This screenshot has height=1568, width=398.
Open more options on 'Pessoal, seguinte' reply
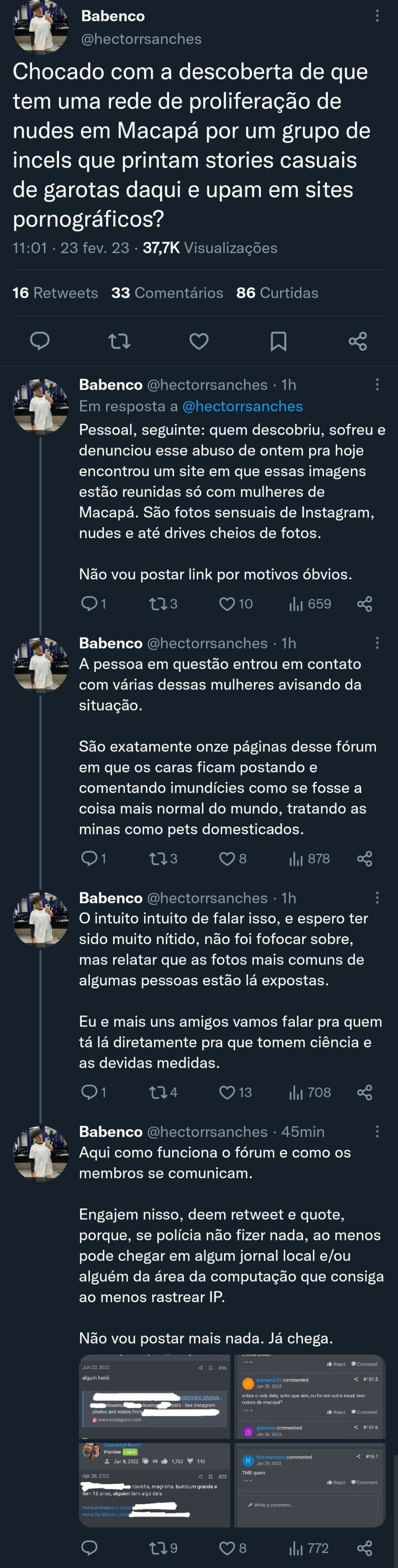(377, 384)
